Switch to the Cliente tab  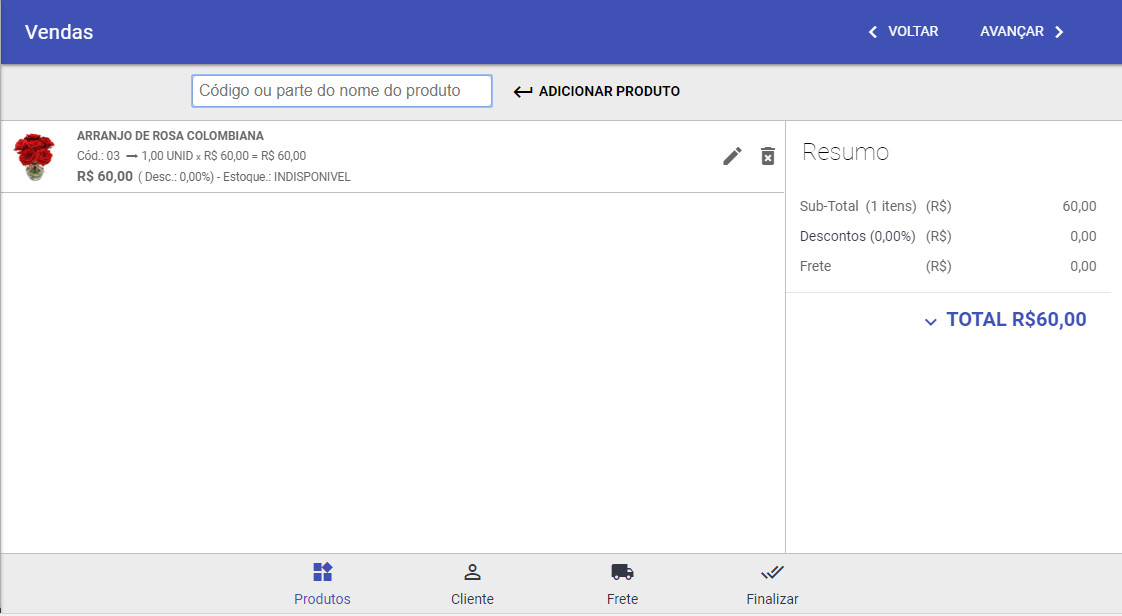(472, 584)
